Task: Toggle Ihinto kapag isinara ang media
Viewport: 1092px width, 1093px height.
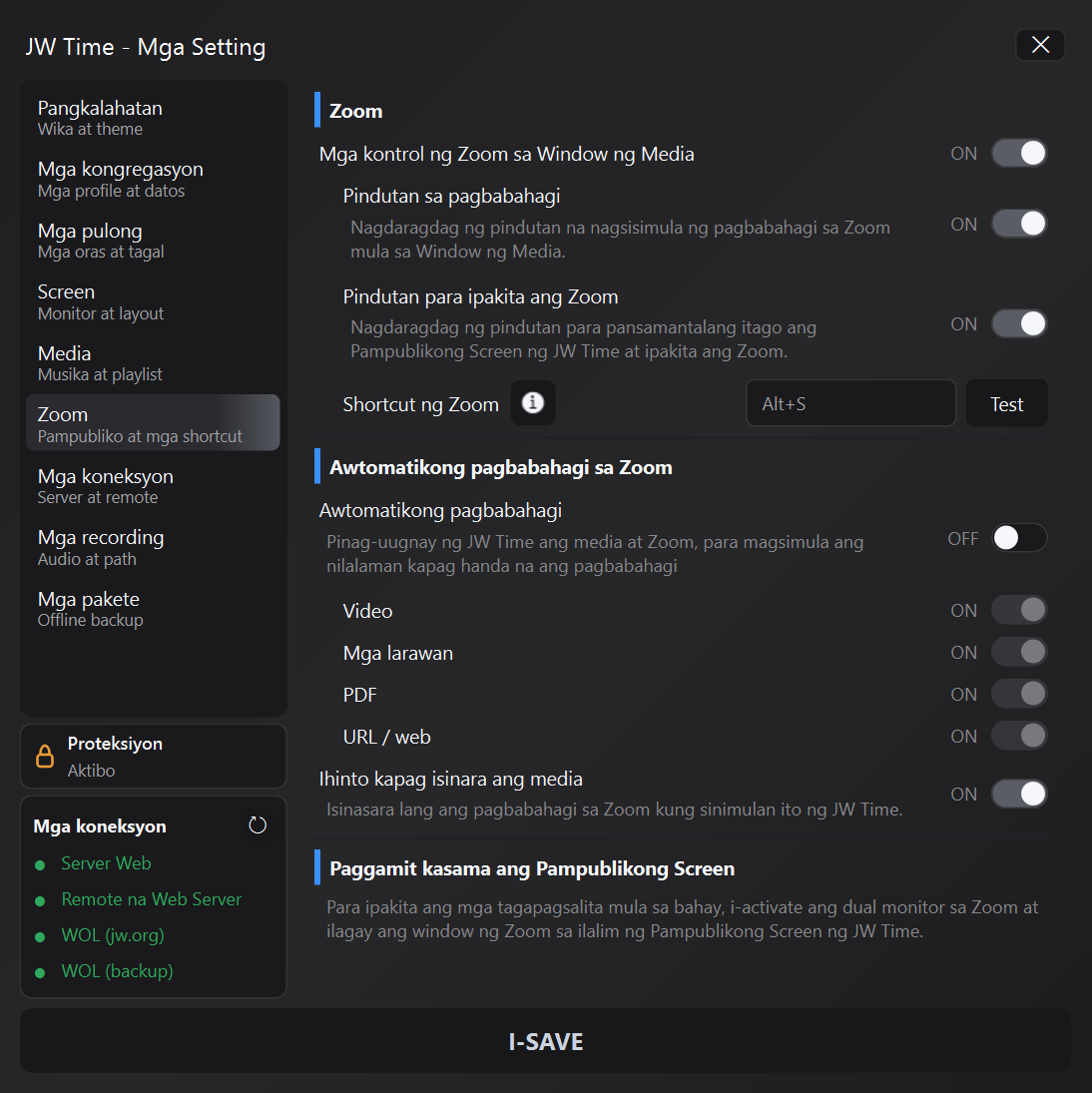Action: (1019, 794)
